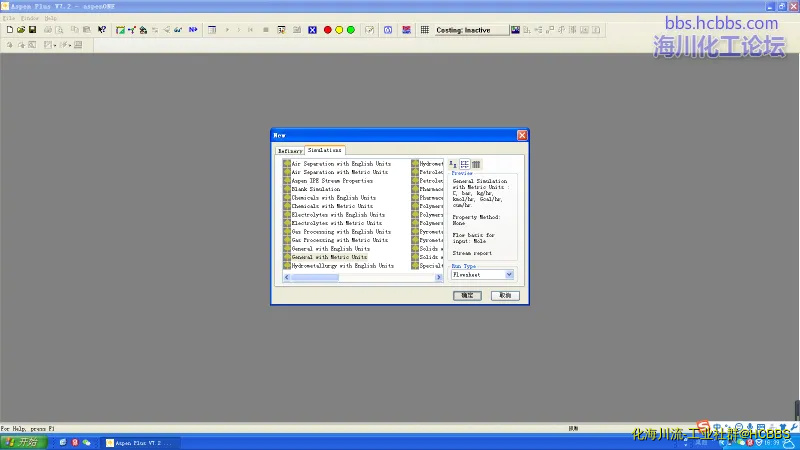Select Aspen IPE Stream Properties template
This screenshot has width=800, height=450.
[332, 181]
